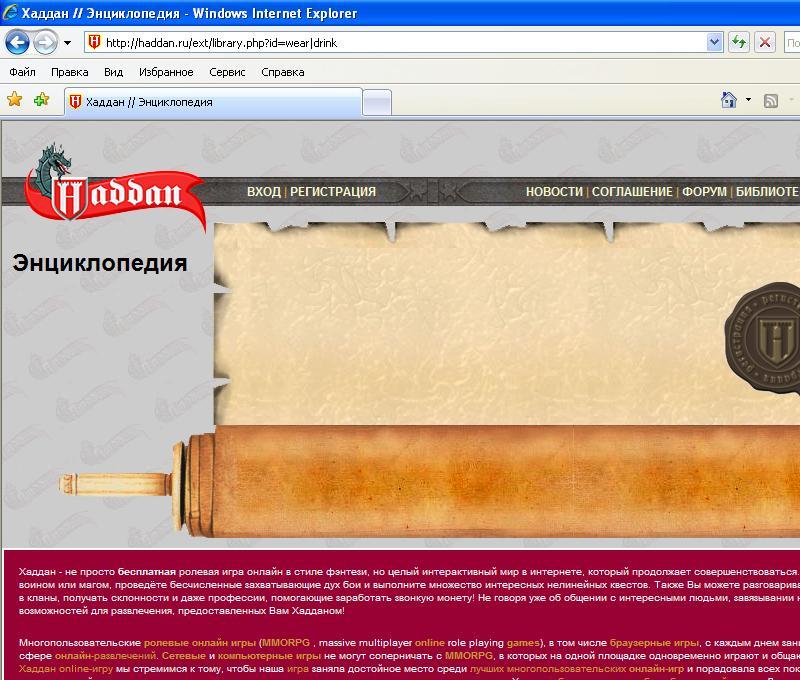This screenshot has height=680, width=800.
Task: Open the НОВОСТИ link
Action: (554, 192)
